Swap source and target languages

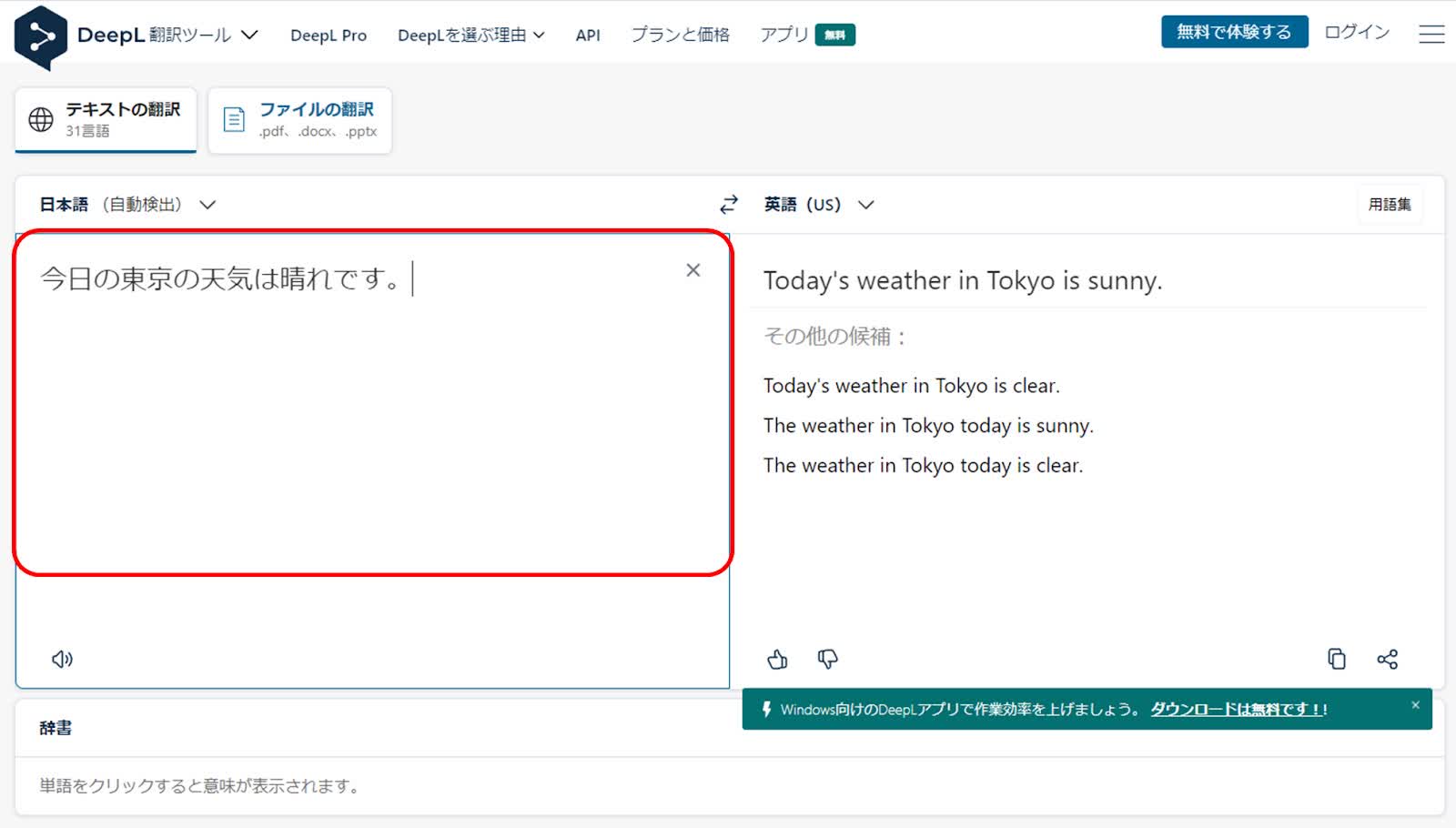pyautogui.click(x=729, y=205)
